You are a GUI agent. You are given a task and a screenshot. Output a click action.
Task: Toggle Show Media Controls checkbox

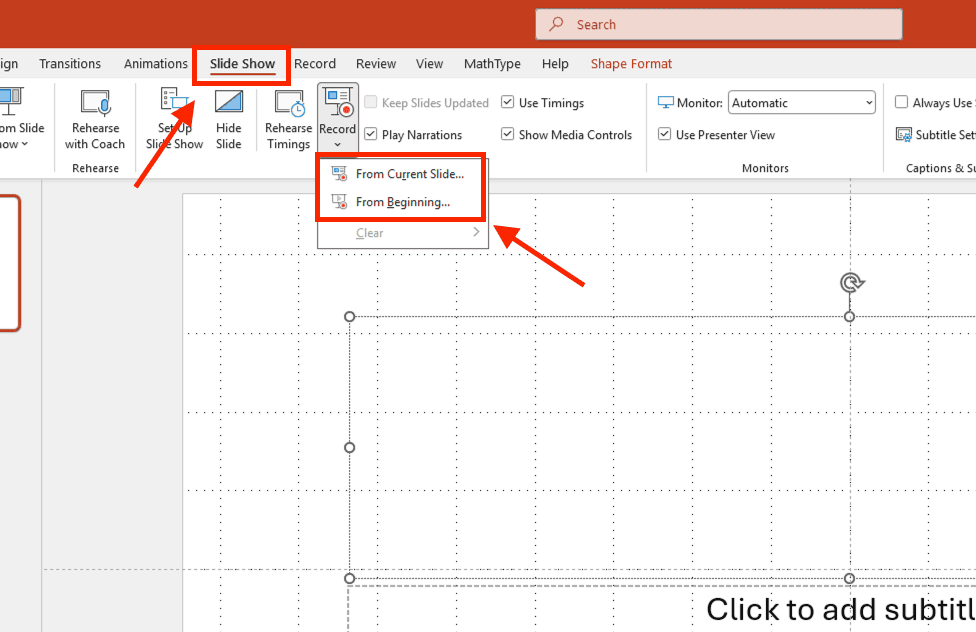pos(508,134)
